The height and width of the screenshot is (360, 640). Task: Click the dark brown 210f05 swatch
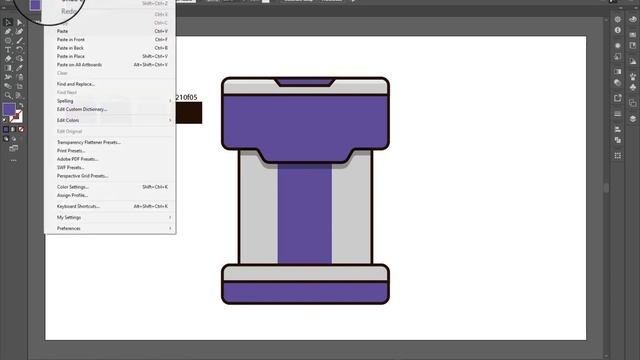click(x=189, y=113)
